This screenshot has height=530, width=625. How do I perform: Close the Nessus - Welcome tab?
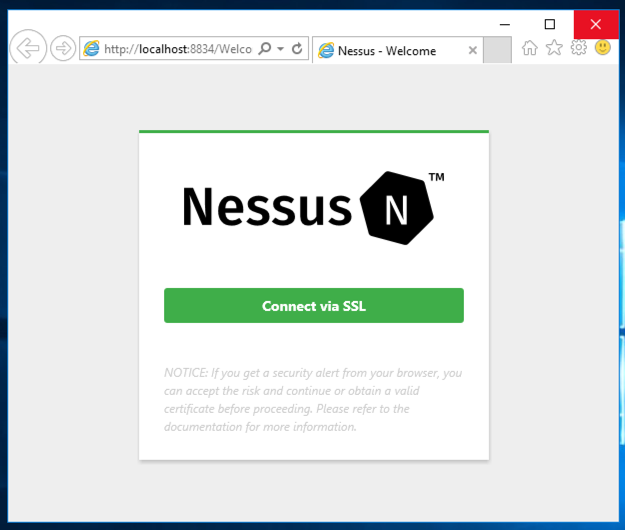472,50
